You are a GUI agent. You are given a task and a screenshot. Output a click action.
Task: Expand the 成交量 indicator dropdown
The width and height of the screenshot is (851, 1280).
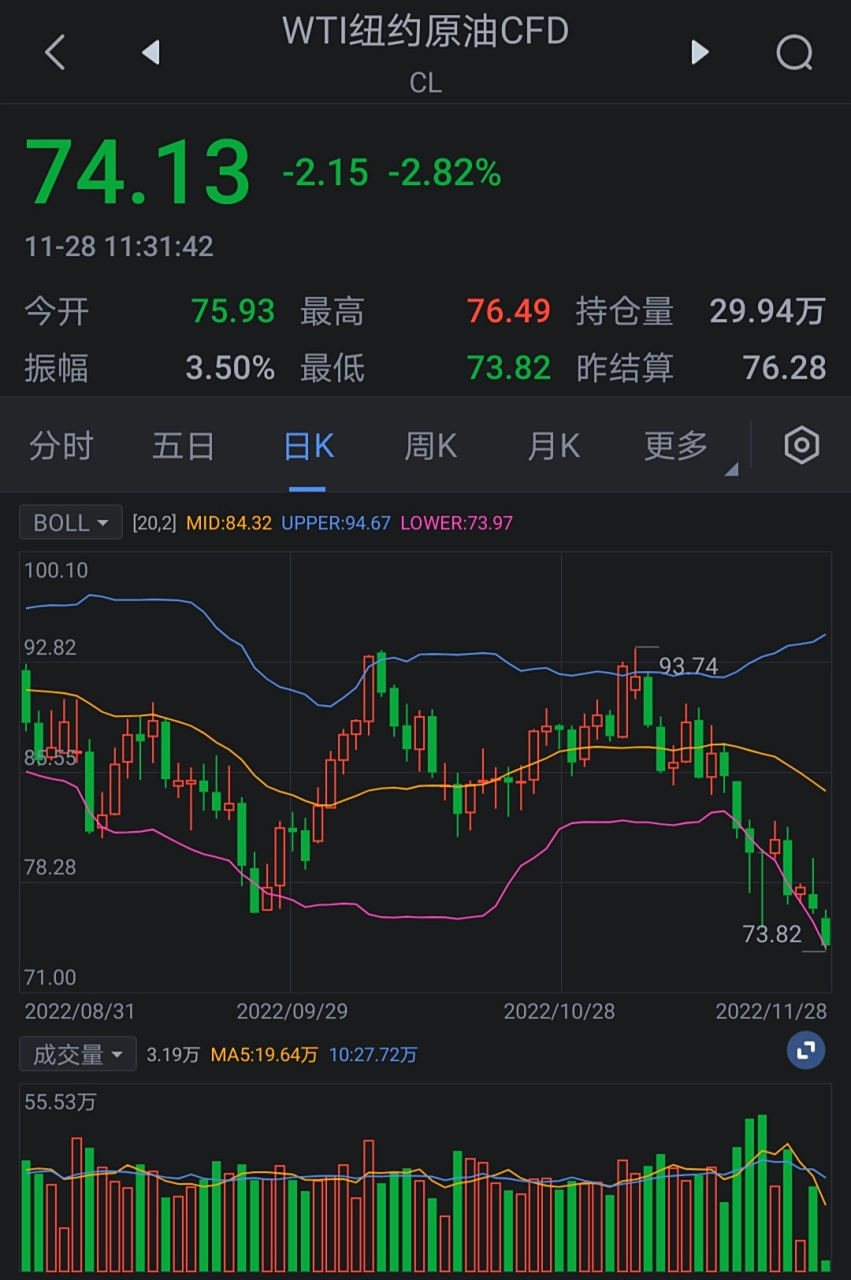tap(78, 1054)
